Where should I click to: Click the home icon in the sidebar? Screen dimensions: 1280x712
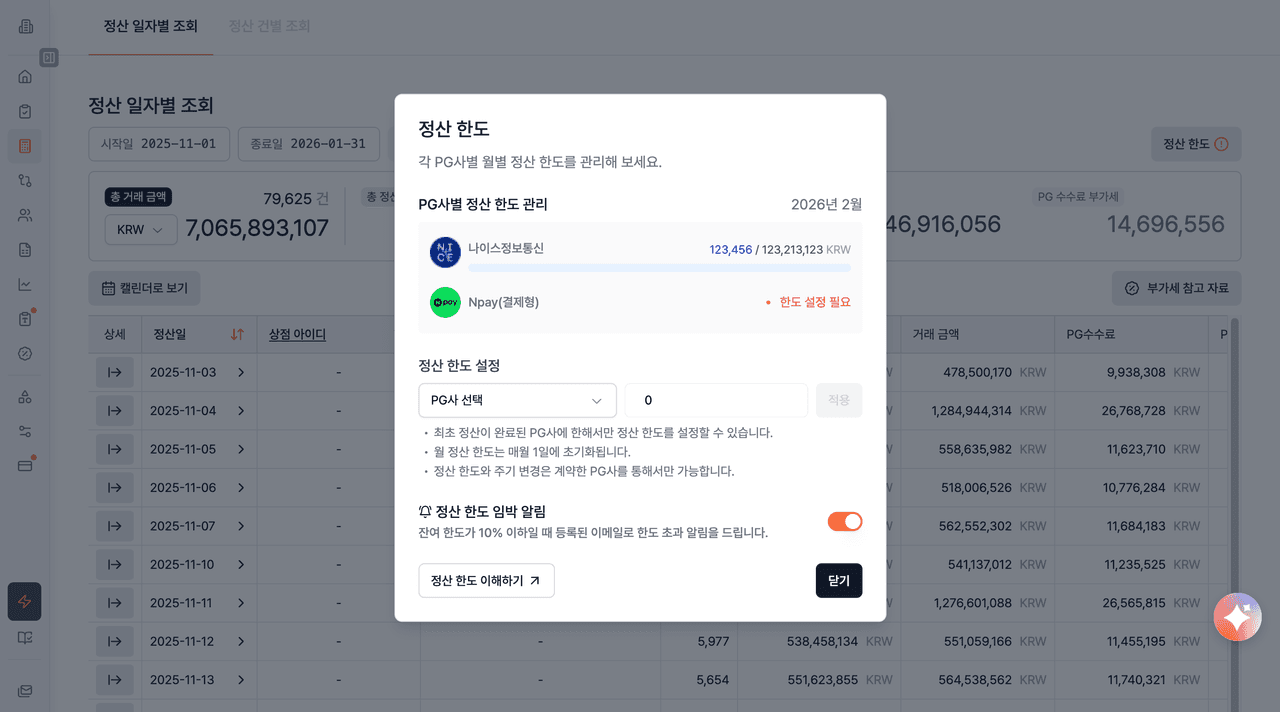click(x=25, y=77)
